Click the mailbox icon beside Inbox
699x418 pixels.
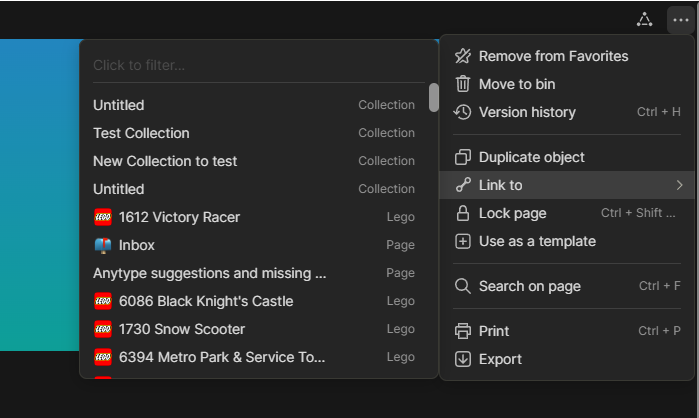pyautogui.click(x=103, y=245)
